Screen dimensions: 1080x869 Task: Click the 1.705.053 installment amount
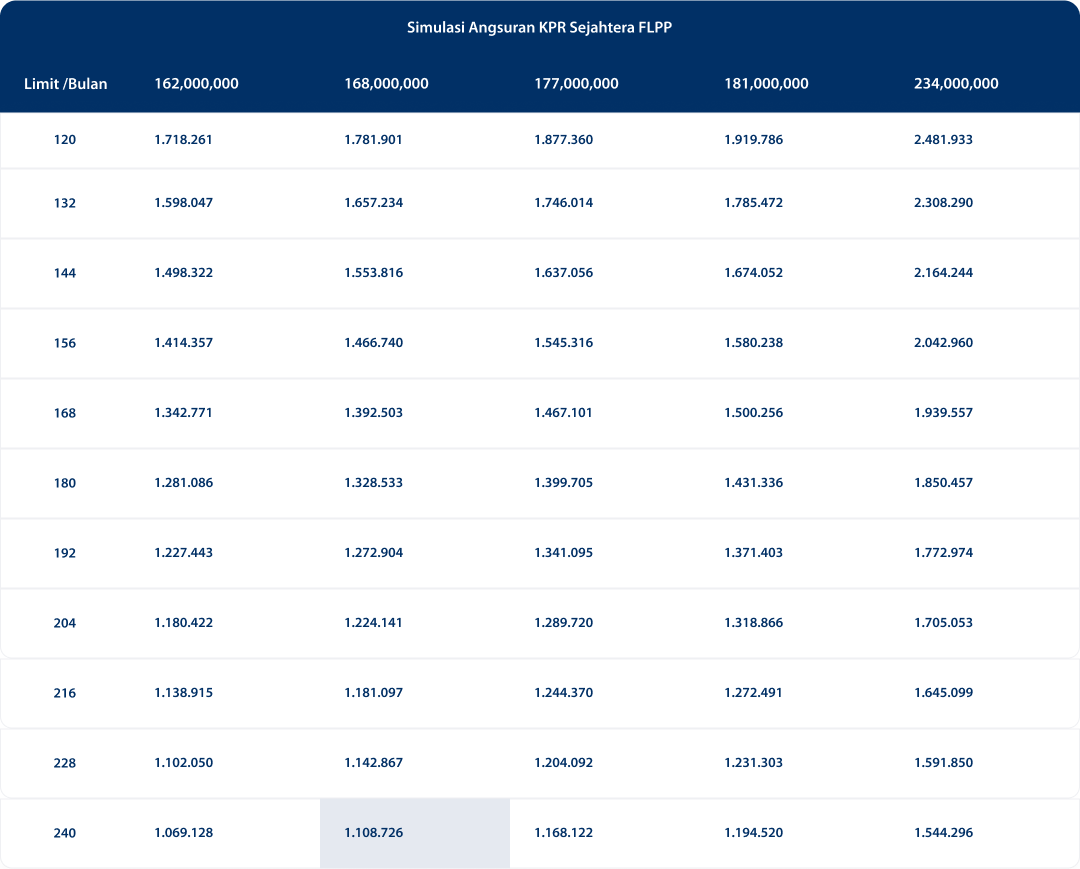click(x=944, y=623)
